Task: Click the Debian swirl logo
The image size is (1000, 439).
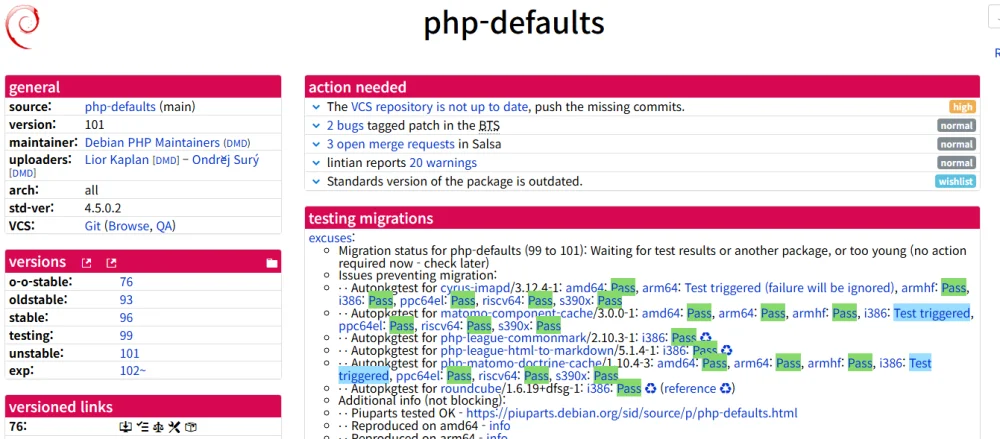Action: click(23, 26)
